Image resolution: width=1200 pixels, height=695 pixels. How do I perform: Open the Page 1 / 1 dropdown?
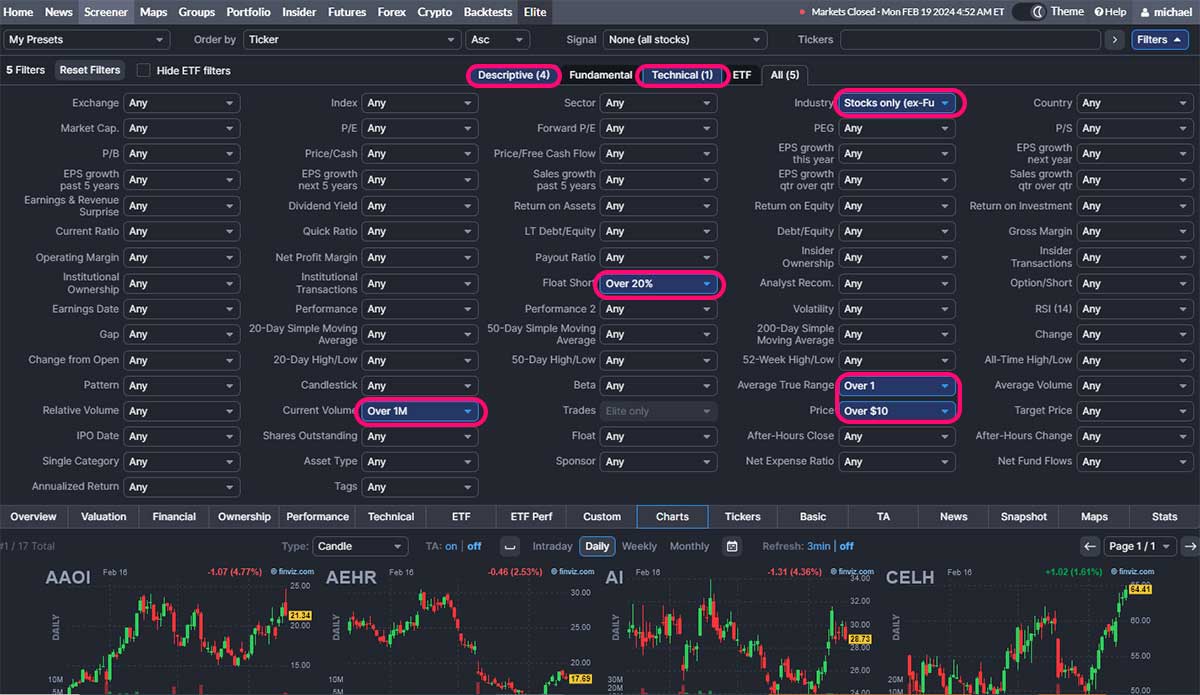(1140, 546)
